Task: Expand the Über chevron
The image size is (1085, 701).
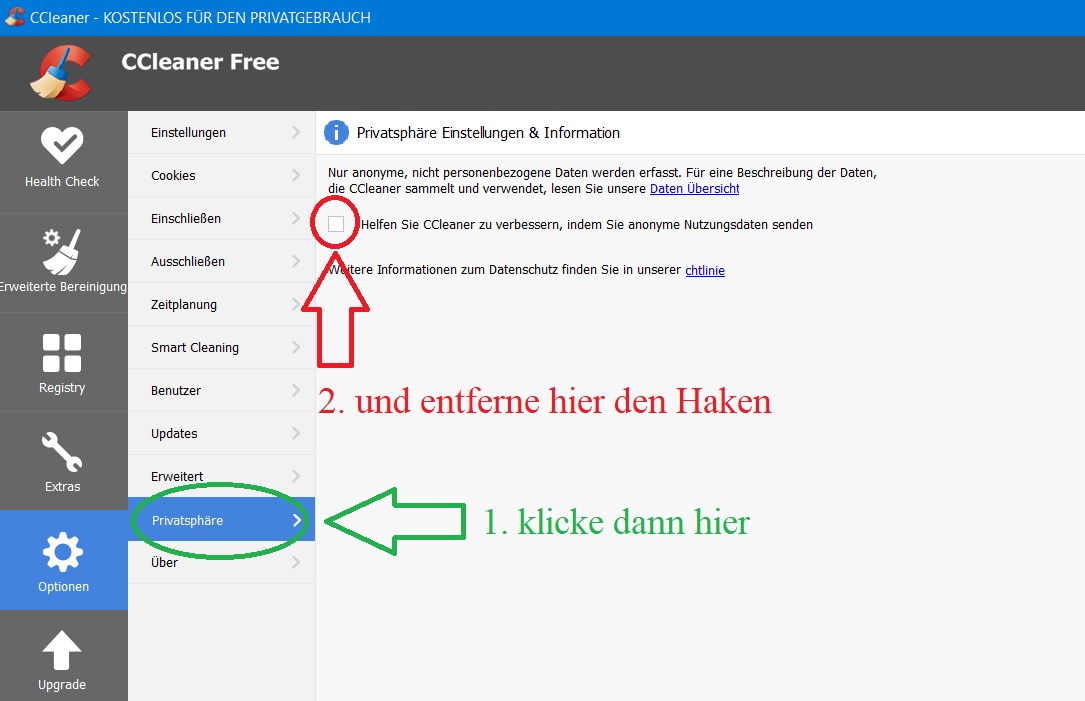Action: tap(296, 562)
